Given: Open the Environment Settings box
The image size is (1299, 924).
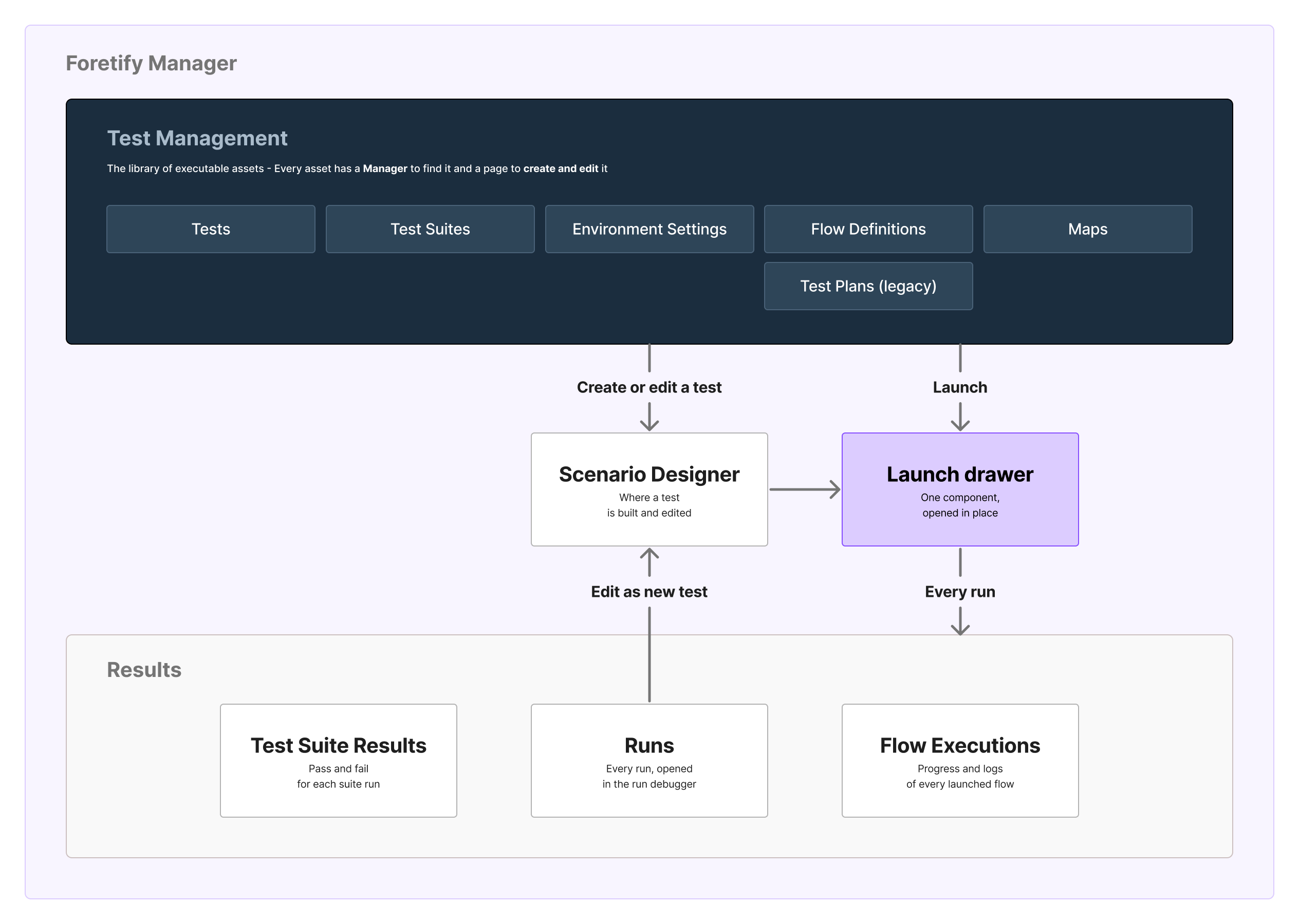Looking at the screenshot, I should [x=649, y=229].
